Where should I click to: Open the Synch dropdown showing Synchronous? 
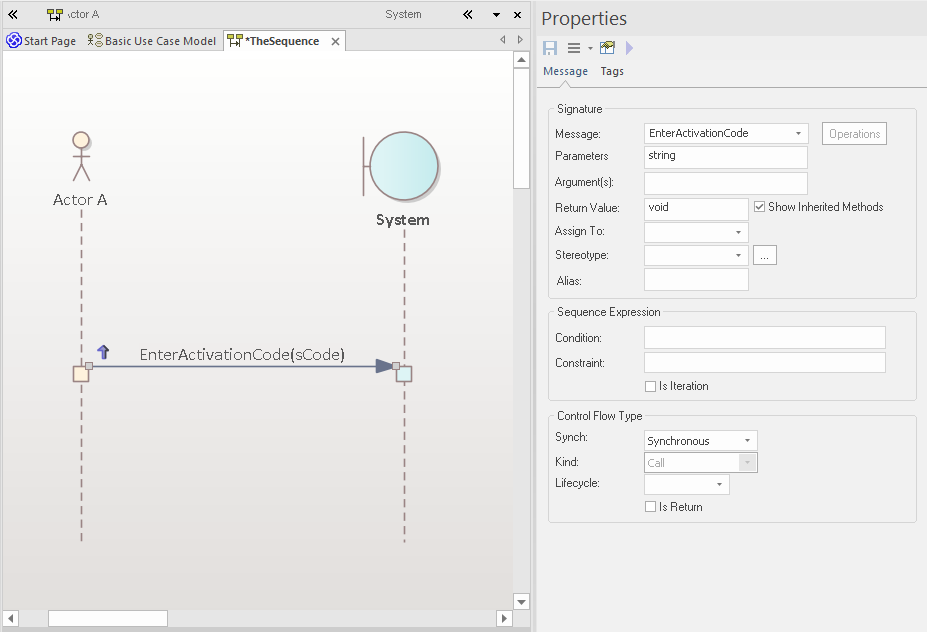tap(701, 441)
